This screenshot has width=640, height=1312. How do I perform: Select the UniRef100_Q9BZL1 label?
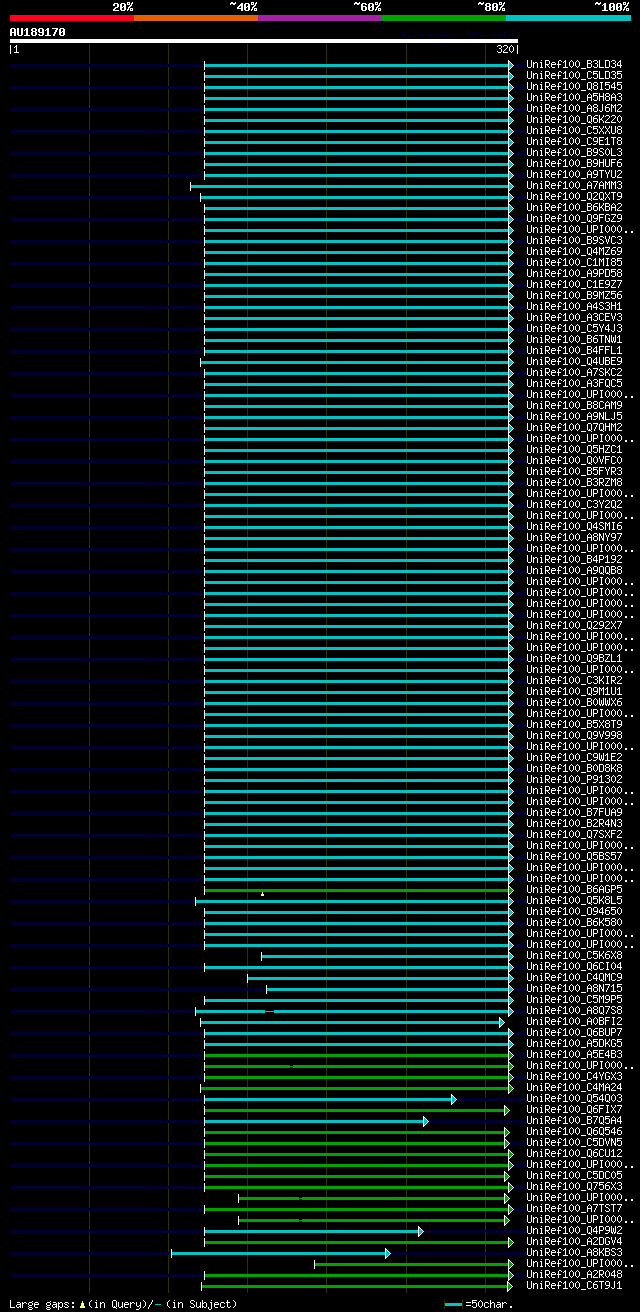pyautogui.click(x=574, y=659)
